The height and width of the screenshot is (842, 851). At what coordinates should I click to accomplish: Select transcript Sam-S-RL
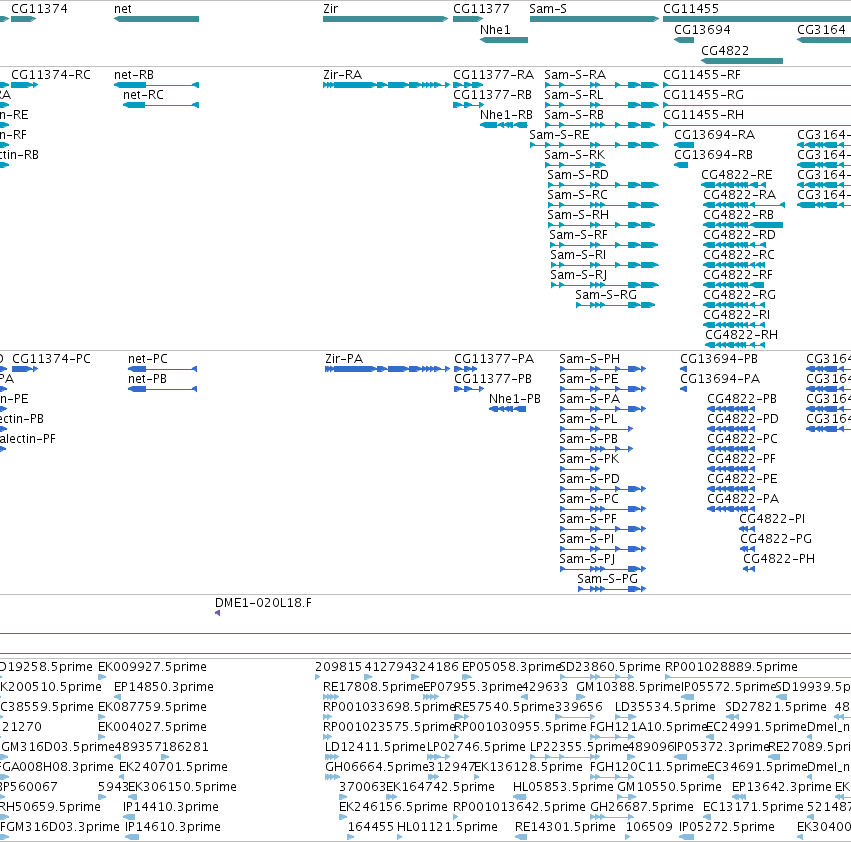tap(601, 105)
